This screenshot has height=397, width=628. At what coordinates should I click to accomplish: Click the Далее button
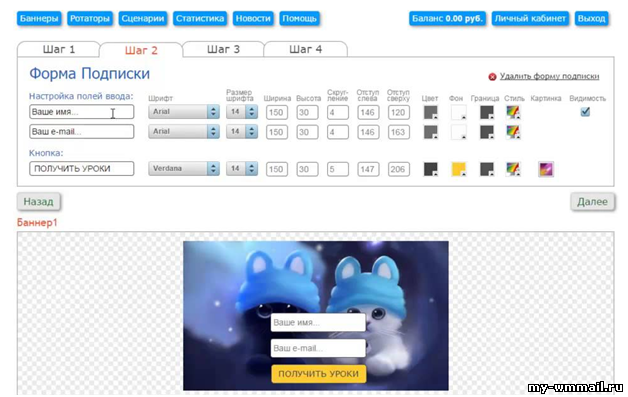pyautogui.click(x=592, y=202)
